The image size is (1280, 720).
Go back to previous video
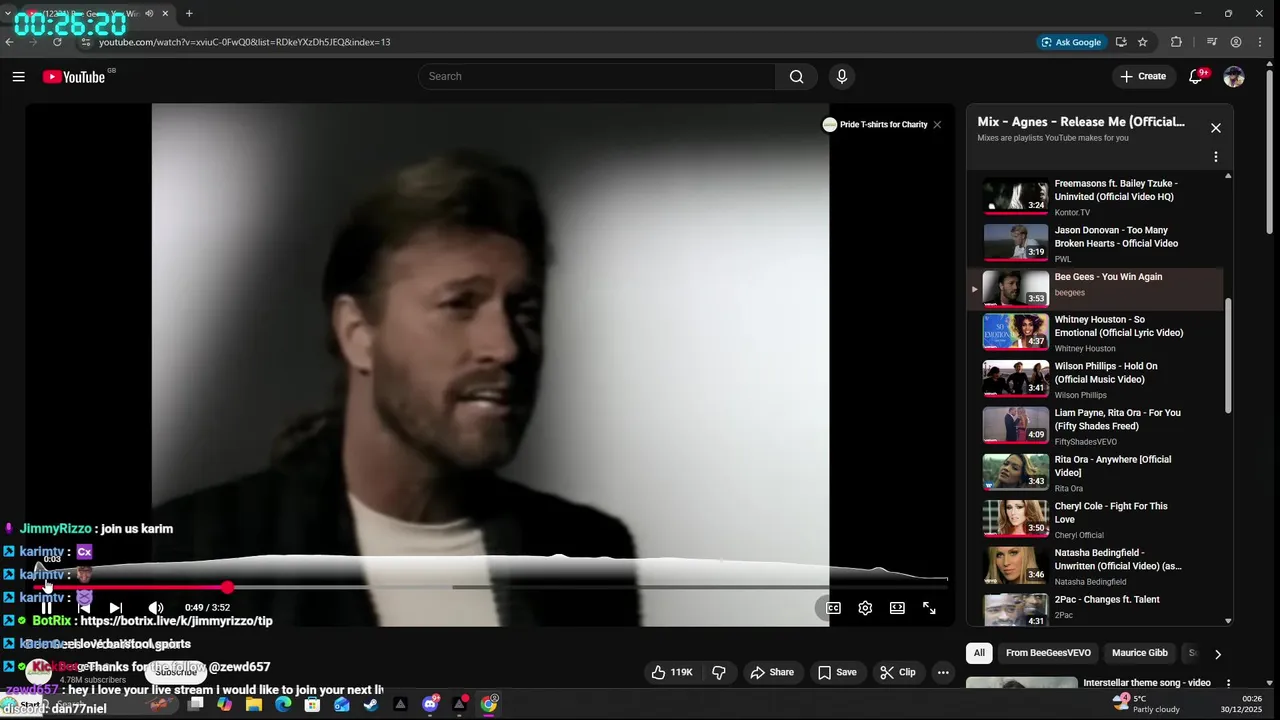pyautogui.click(x=84, y=607)
